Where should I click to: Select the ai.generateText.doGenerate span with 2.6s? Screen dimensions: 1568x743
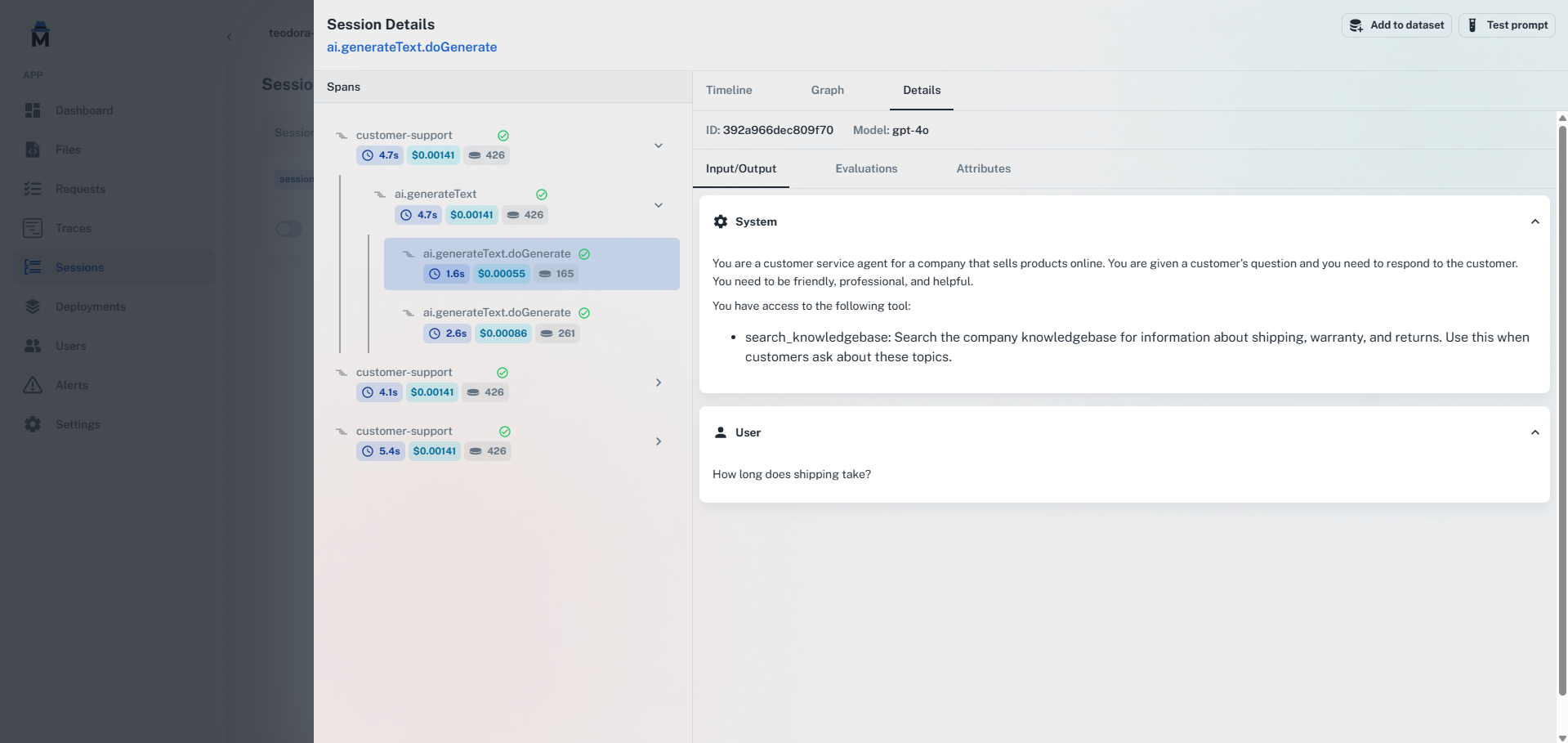532,323
